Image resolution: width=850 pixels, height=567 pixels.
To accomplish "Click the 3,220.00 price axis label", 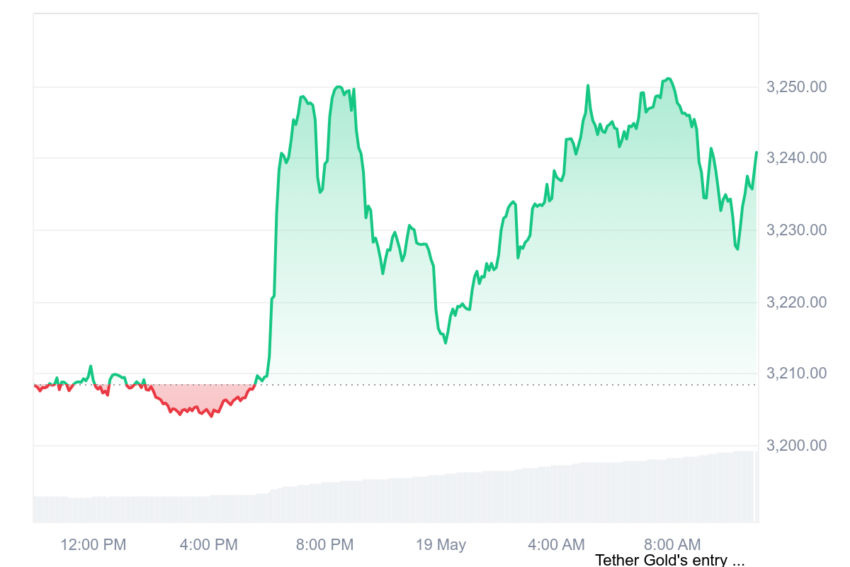I will click(796, 302).
